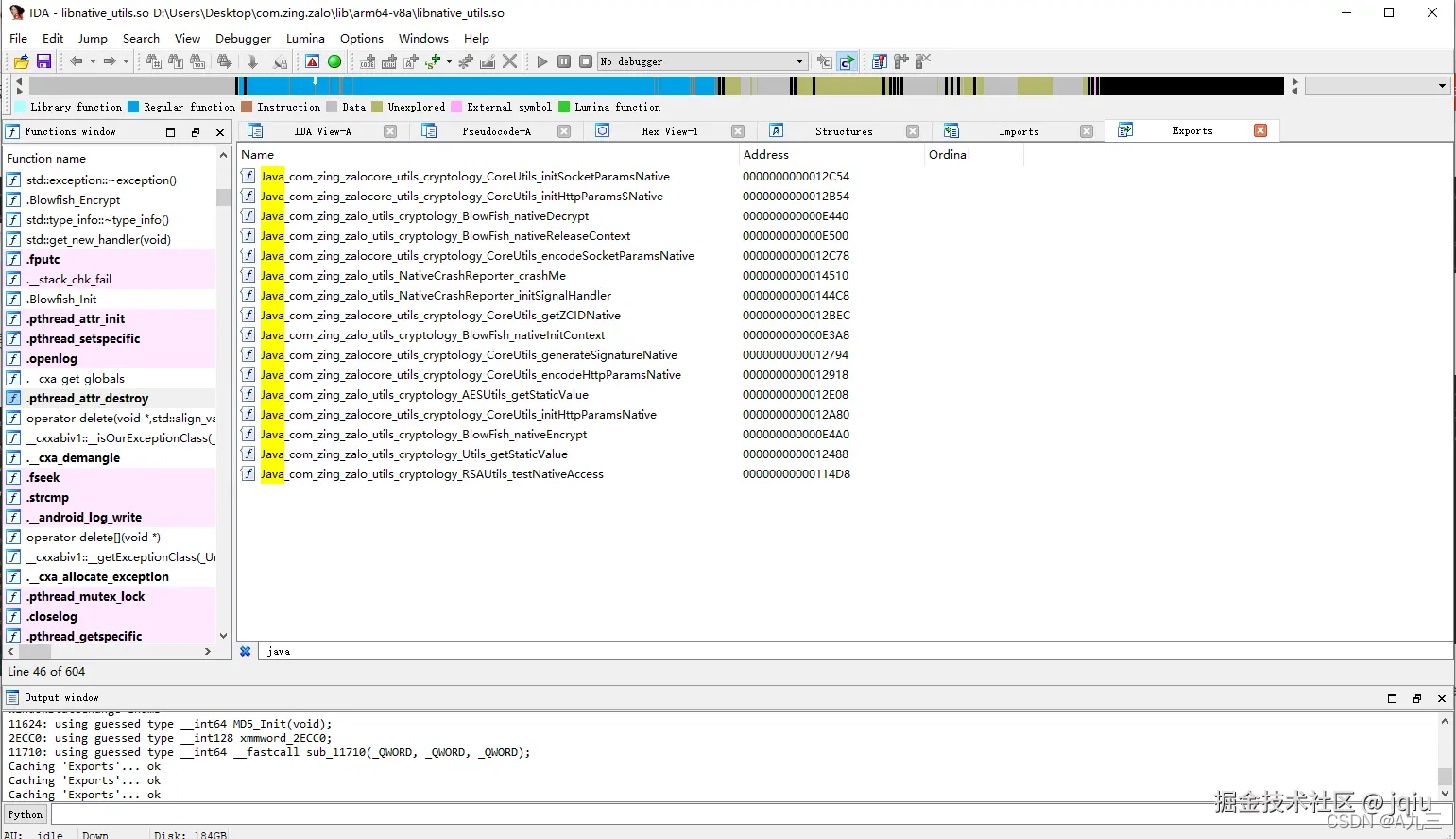Click the Python command input line
1456x839 pixels.
tap(751, 814)
